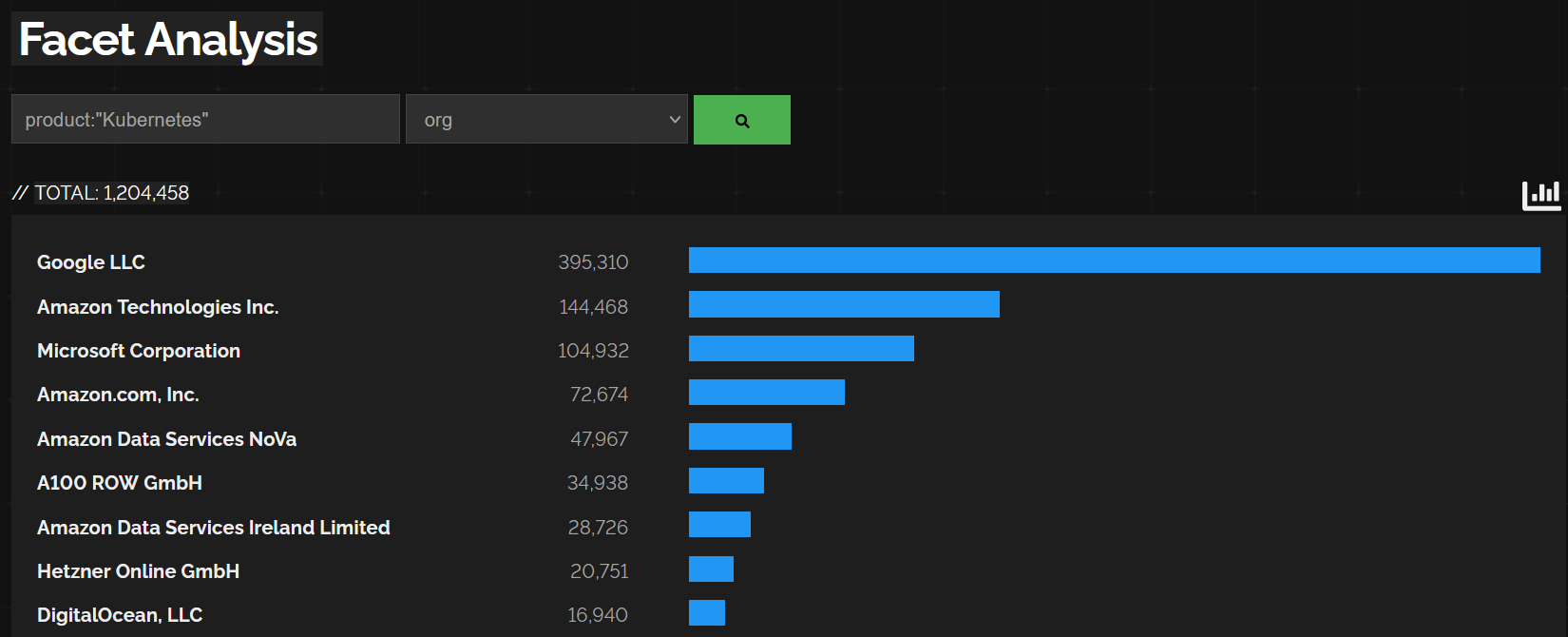Click the Google LLC blue bar
This screenshot has width=1568, height=637.
click(1114, 261)
